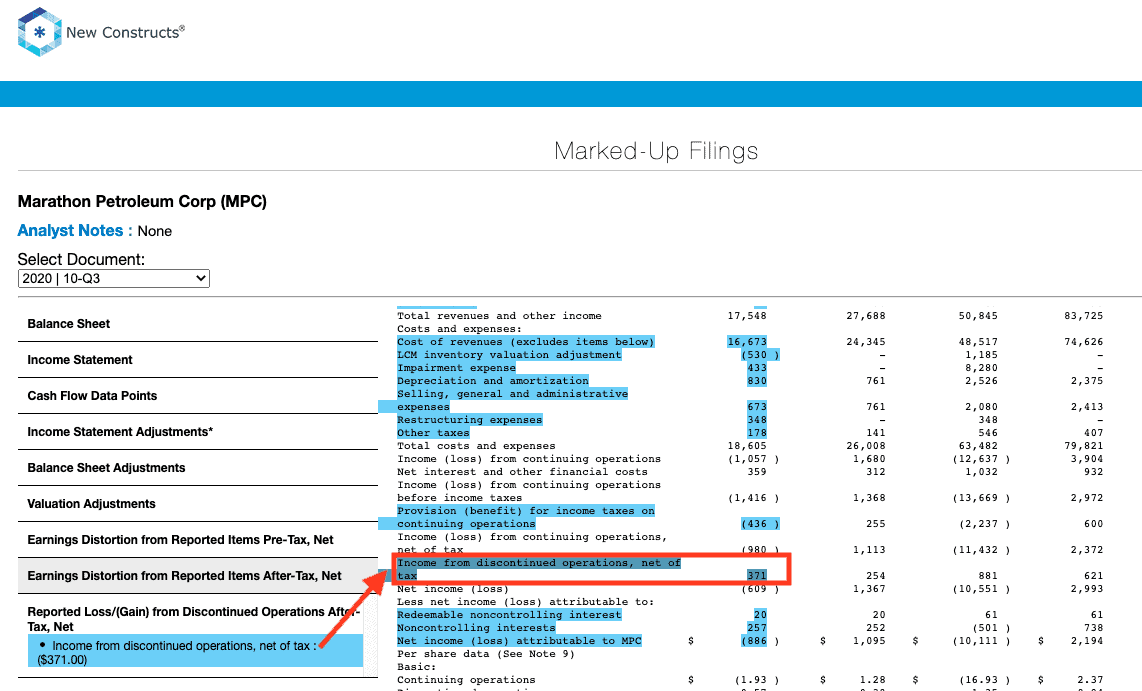Click 'Total costs and expenses' row label
Image resolution: width=1142 pixels, height=691 pixels.
coord(476,446)
